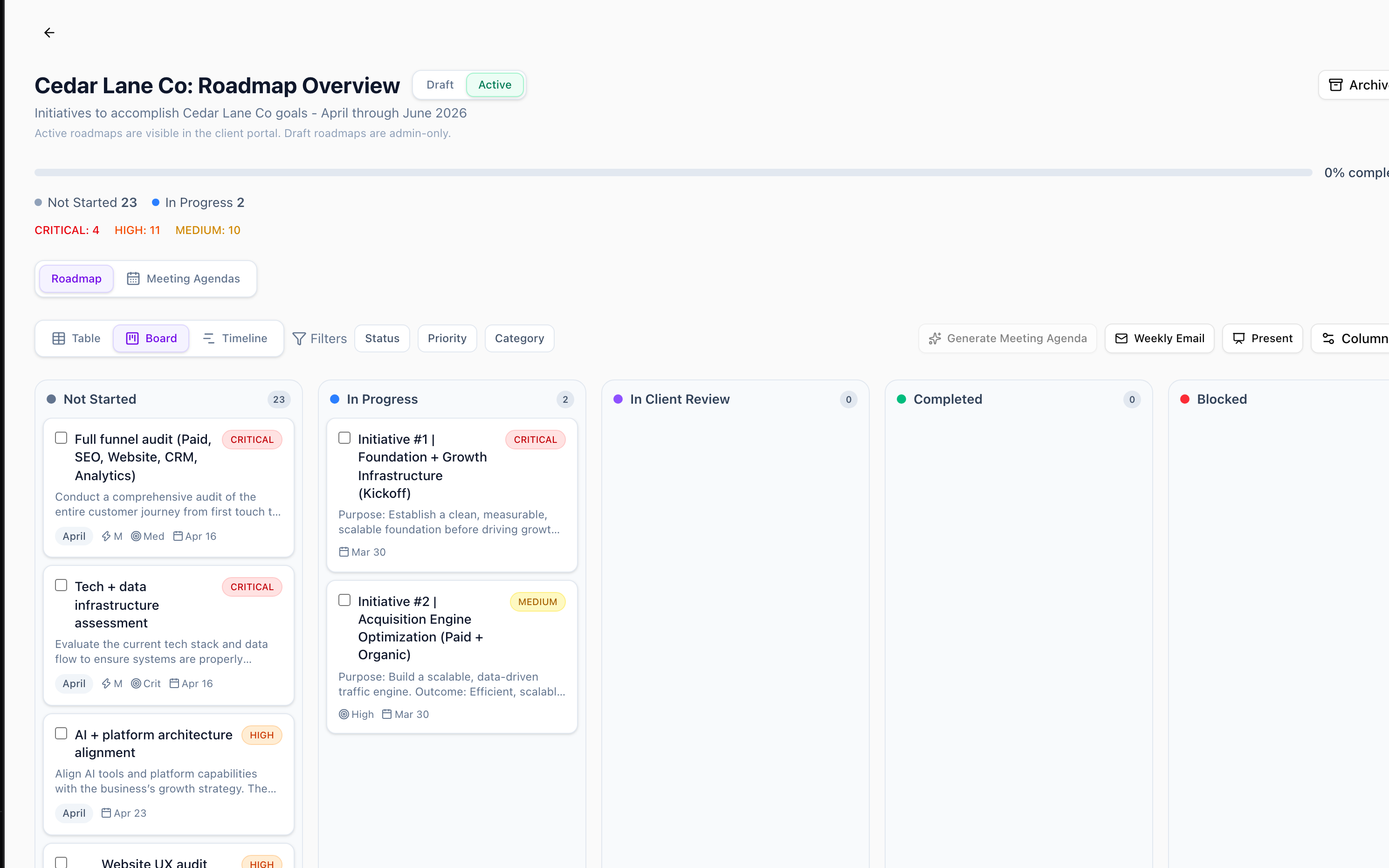Viewport: 1389px width, 868px height.
Task: Click the MEDIUM badge on Initiative #2
Action: point(538,602)
